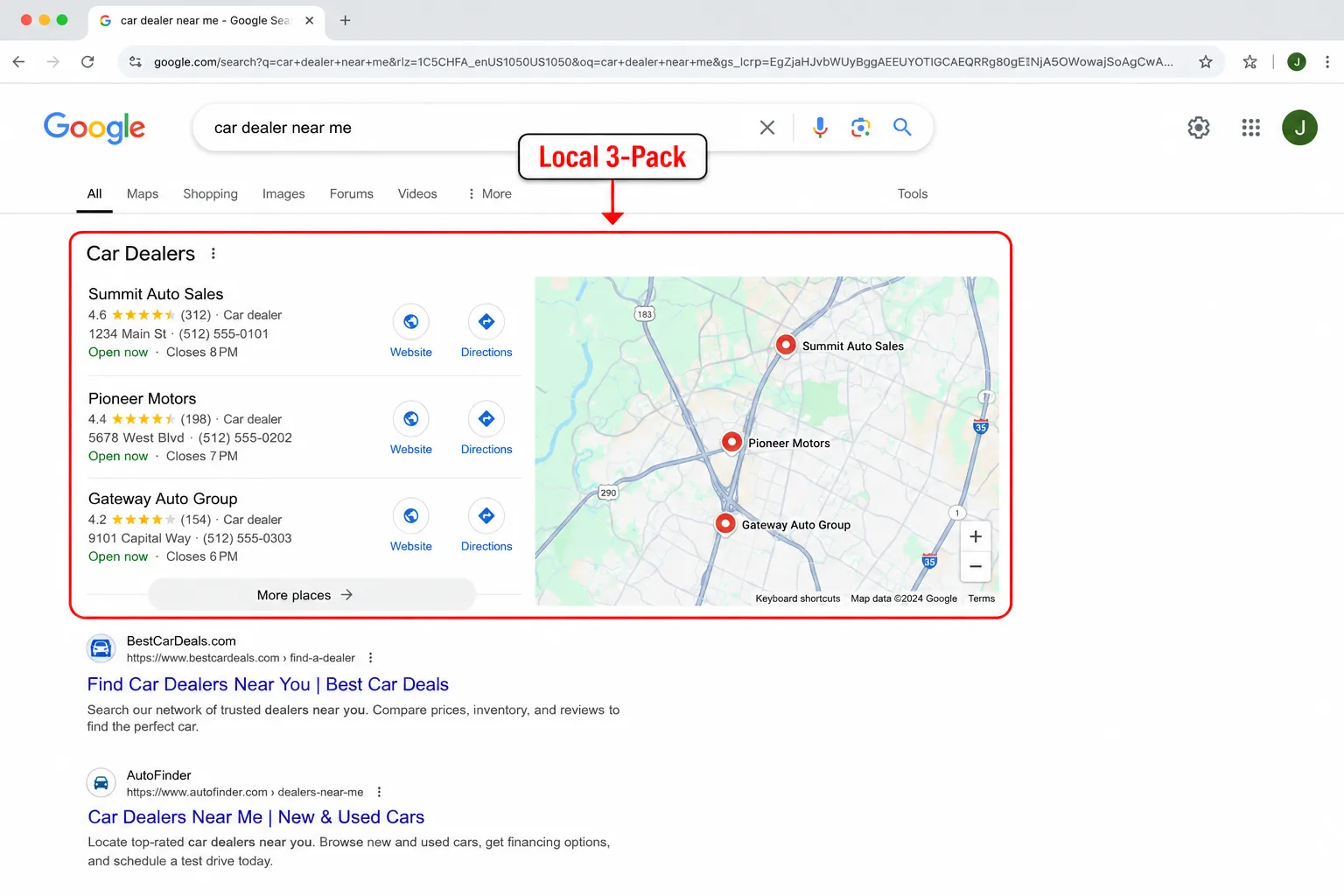Open site information icon in address bar
This screenshot has width=1344, height=896.
tap(136, 62)
